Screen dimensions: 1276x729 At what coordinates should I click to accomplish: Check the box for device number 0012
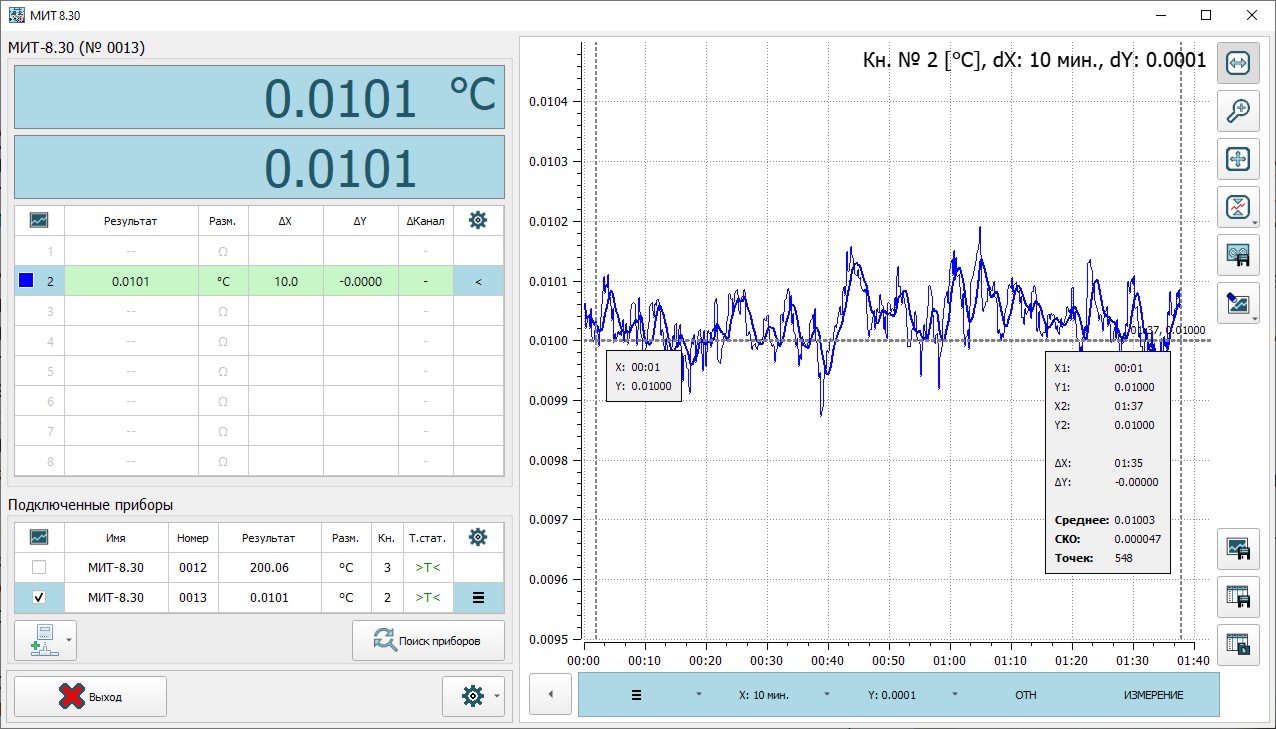[39, 568]
